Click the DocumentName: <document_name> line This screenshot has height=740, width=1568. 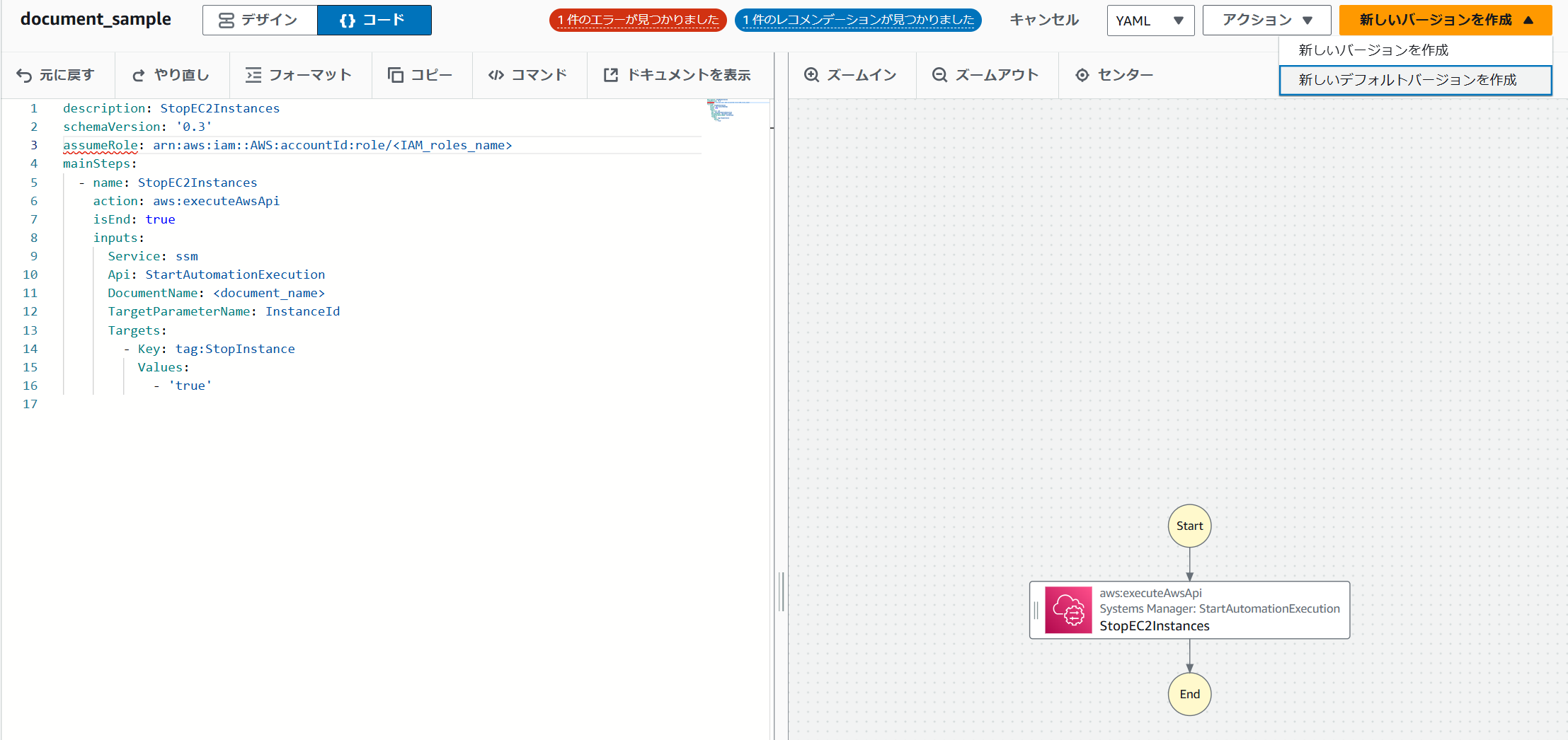point(216,293)
